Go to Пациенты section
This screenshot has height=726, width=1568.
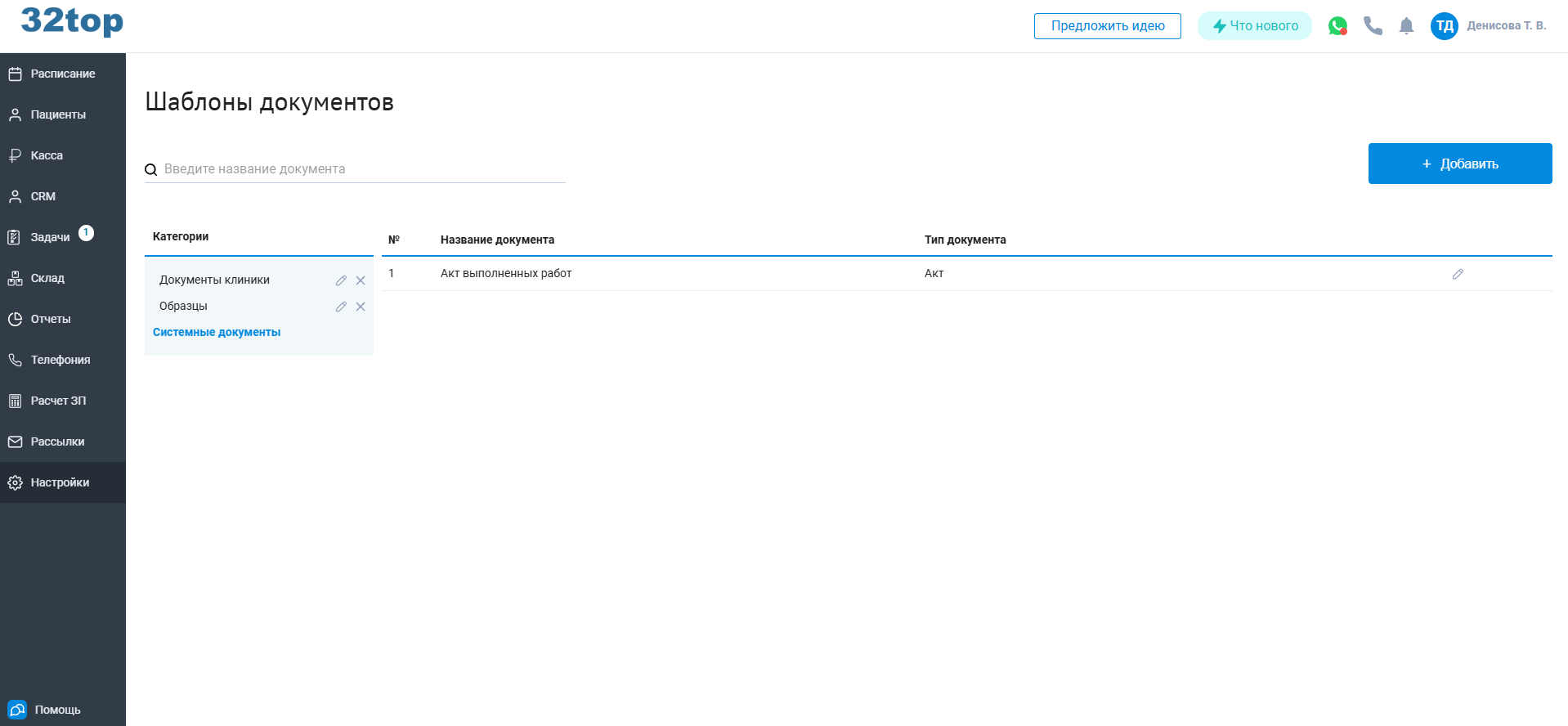point(58,114)
